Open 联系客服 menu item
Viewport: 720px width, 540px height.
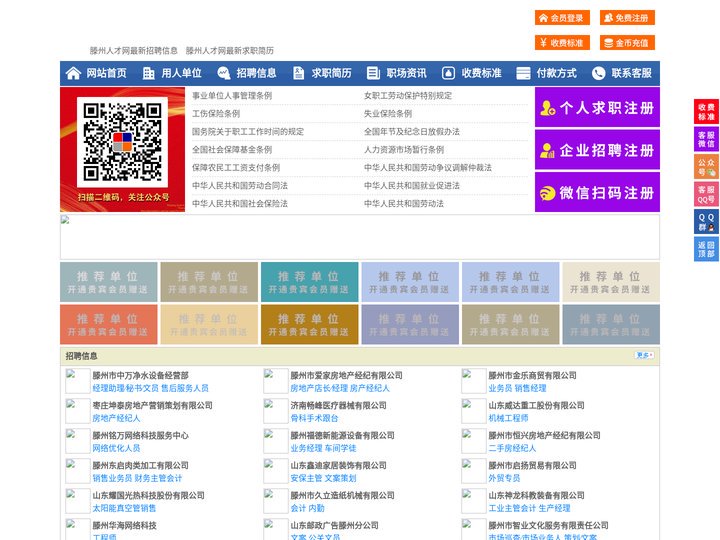tap(631, 73)
